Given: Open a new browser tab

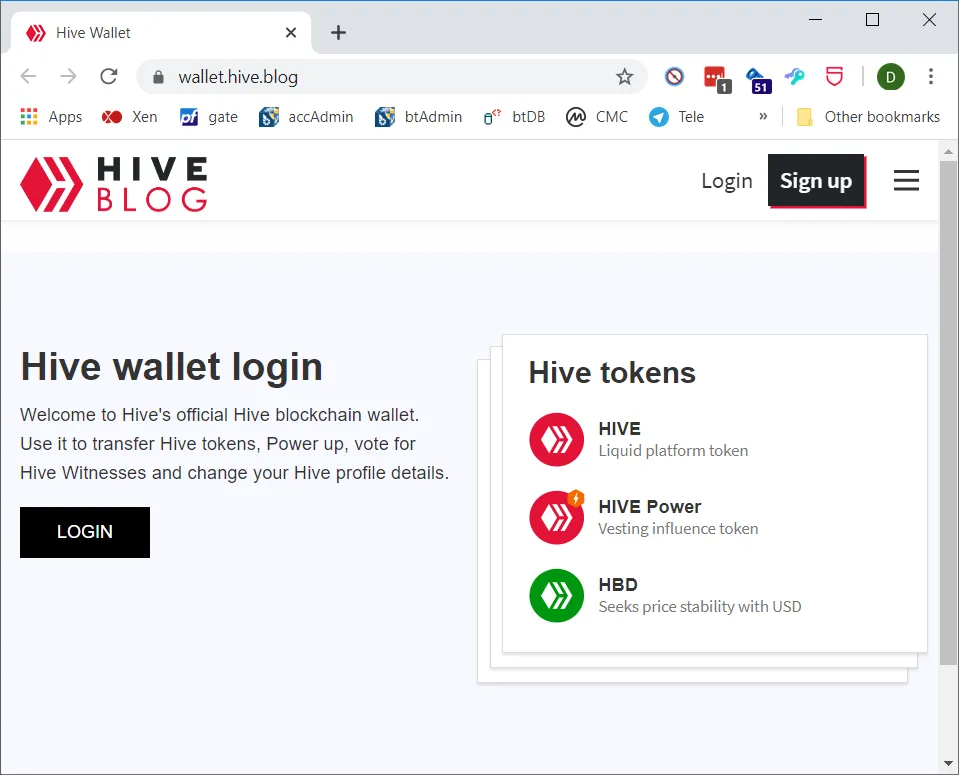Looking at the screenshot, I should [338, 32].
